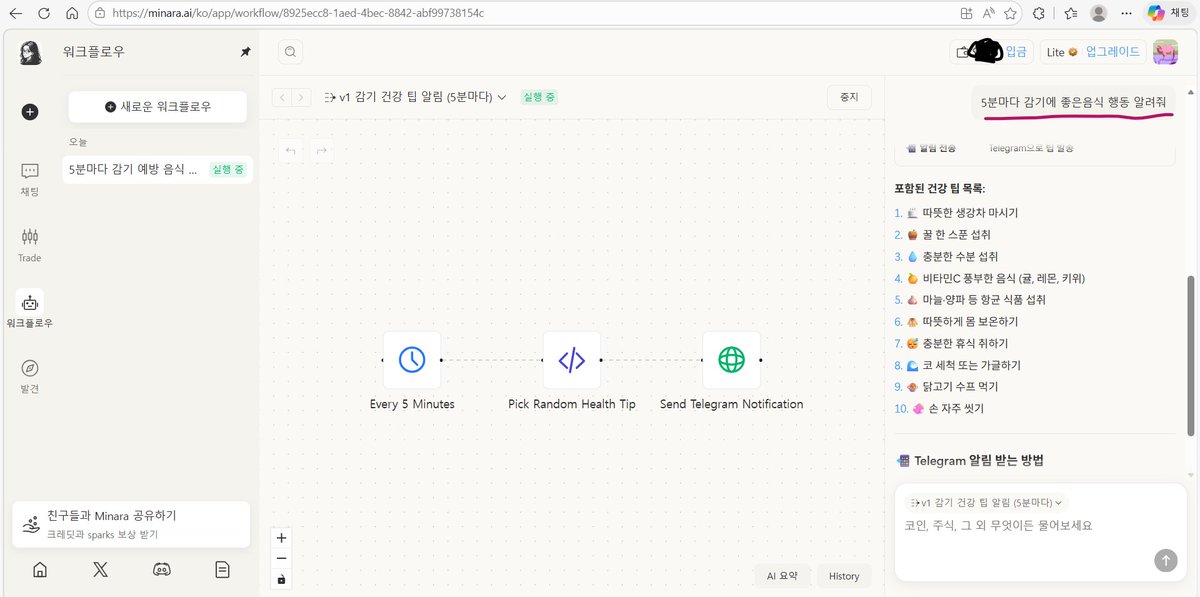Click the user message 5분마다 감기에 좋은음식

(x=1073, y=101)
